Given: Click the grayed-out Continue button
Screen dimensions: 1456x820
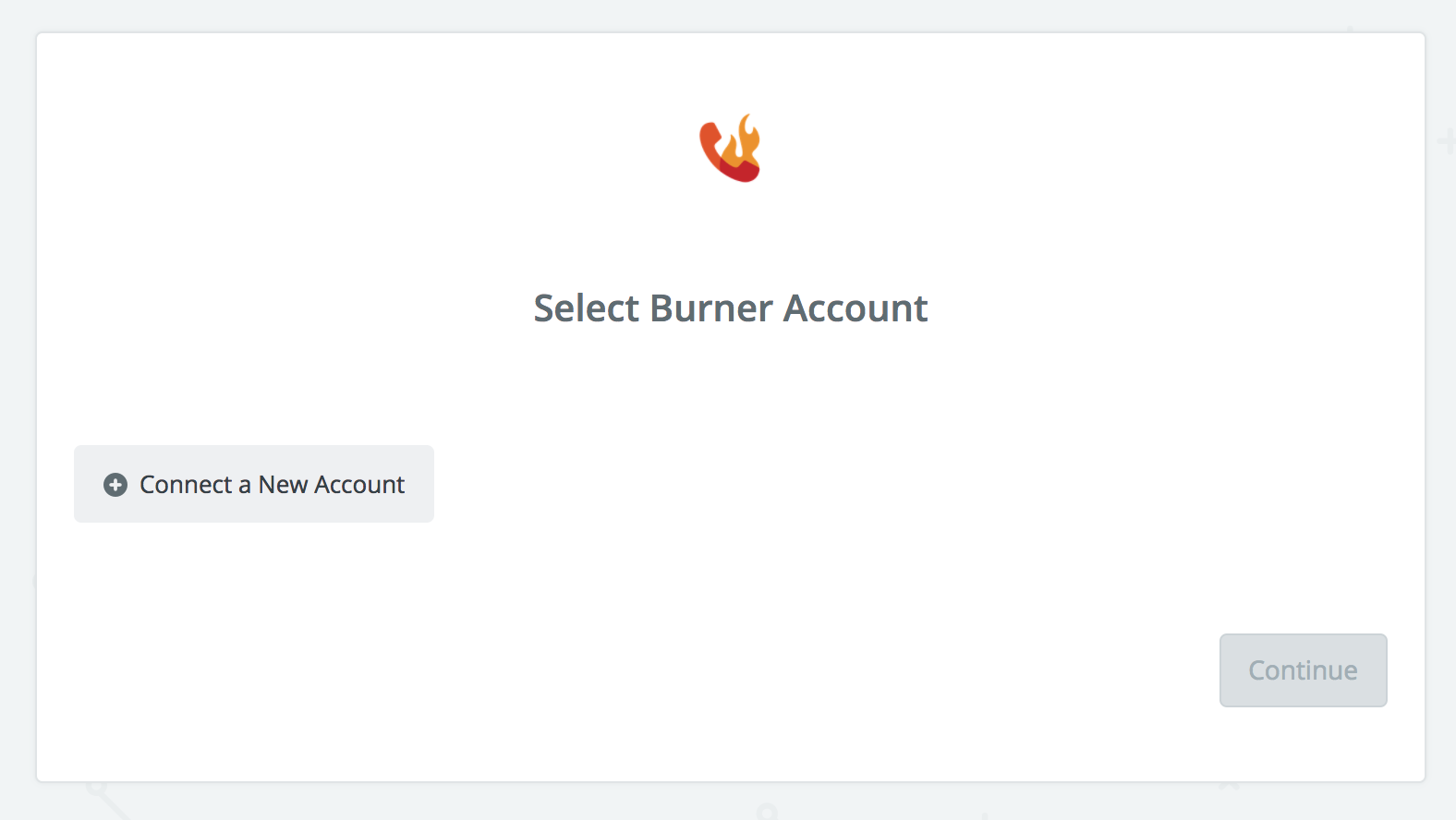Looking at the screenshot, I should tap(1303, 670).
